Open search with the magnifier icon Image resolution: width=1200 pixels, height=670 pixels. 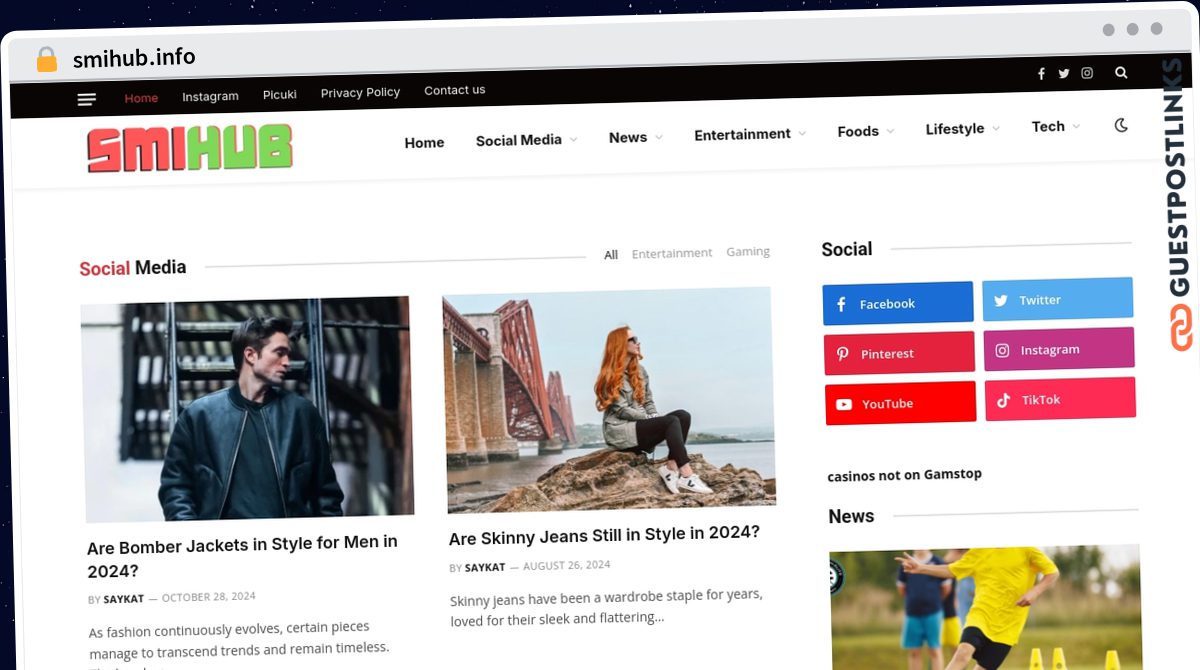pos(1121,73)
